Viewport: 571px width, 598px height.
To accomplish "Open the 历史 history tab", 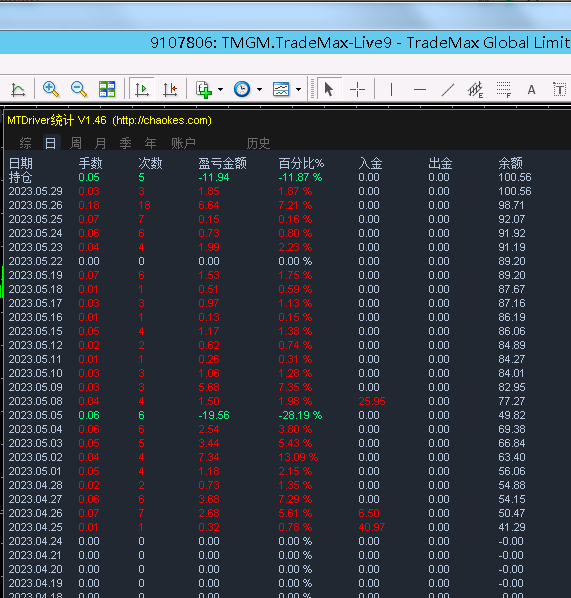I will (258, 143).
